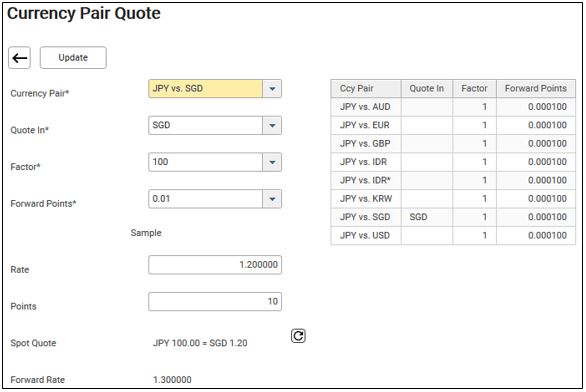Click the Factor cell of JPY vs. USD
The width and height of the screenshot is (586, 392).
tap(475, 235)
